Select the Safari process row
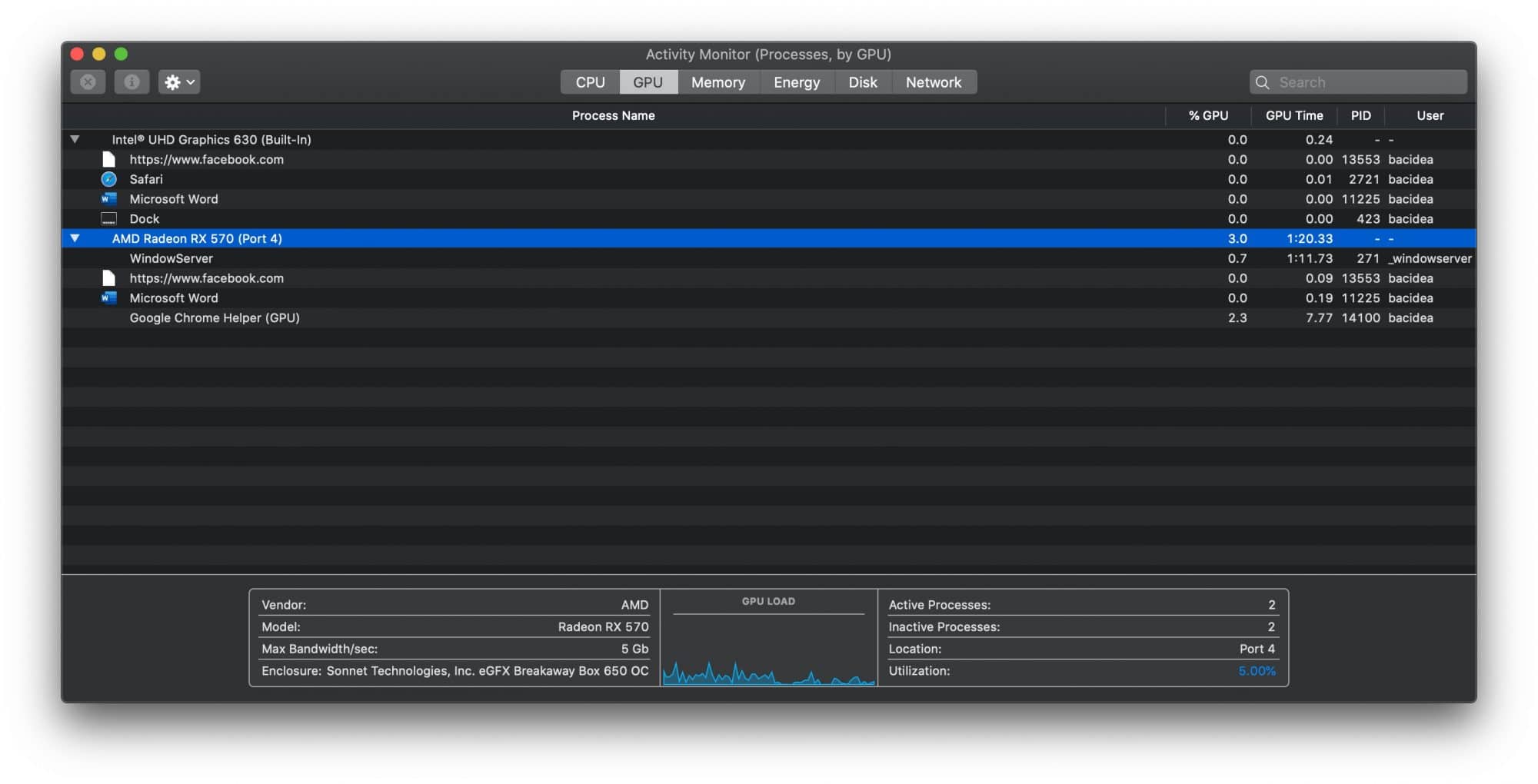Screen dimensions: 1538x784 click(x=768, y=179)
